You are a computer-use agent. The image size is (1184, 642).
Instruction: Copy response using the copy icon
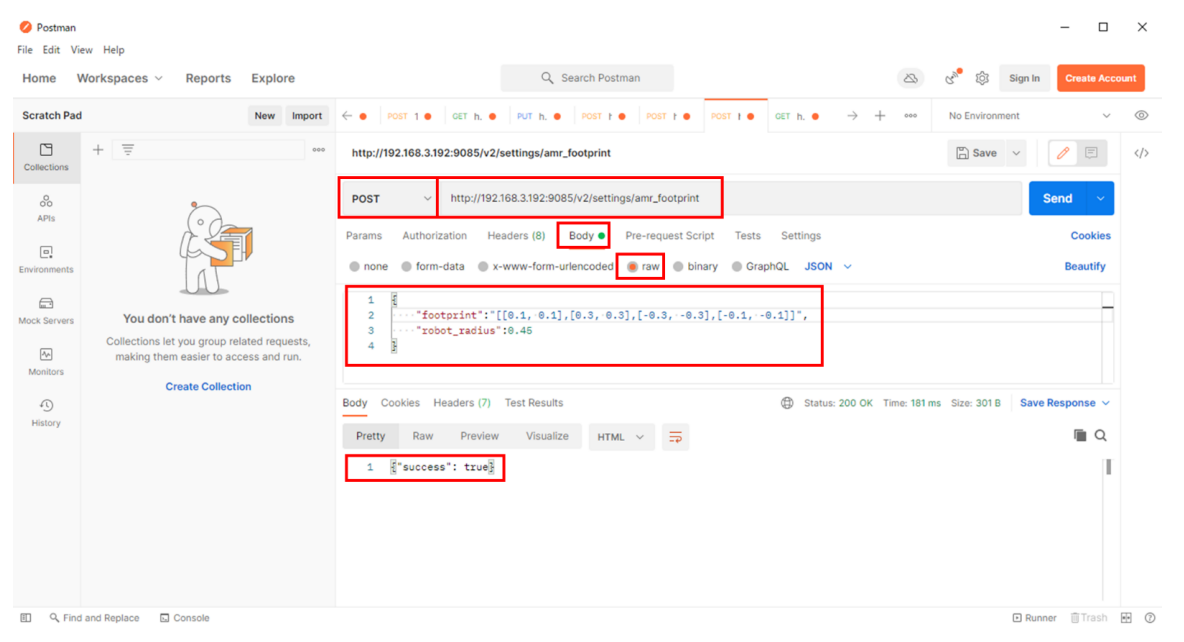[x=1079, y=436]
